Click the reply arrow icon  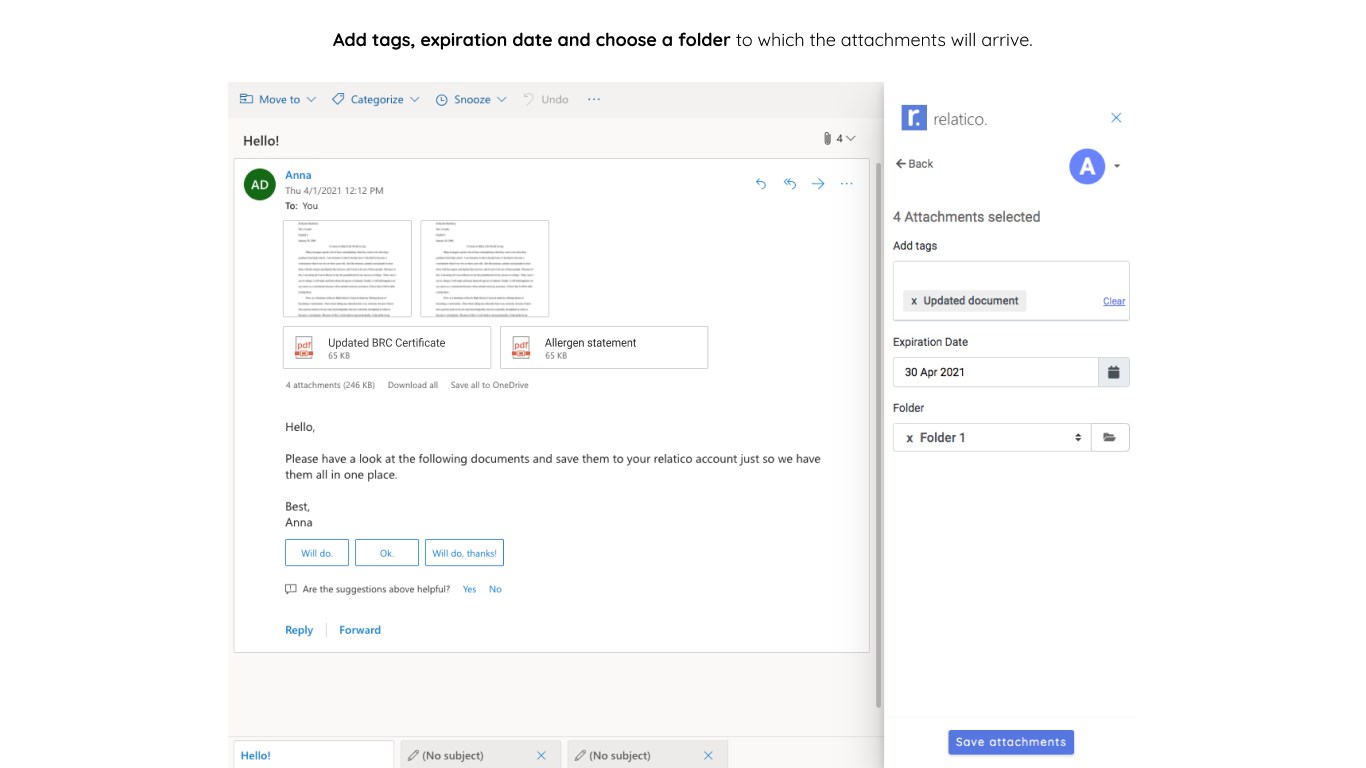point(761,184)
